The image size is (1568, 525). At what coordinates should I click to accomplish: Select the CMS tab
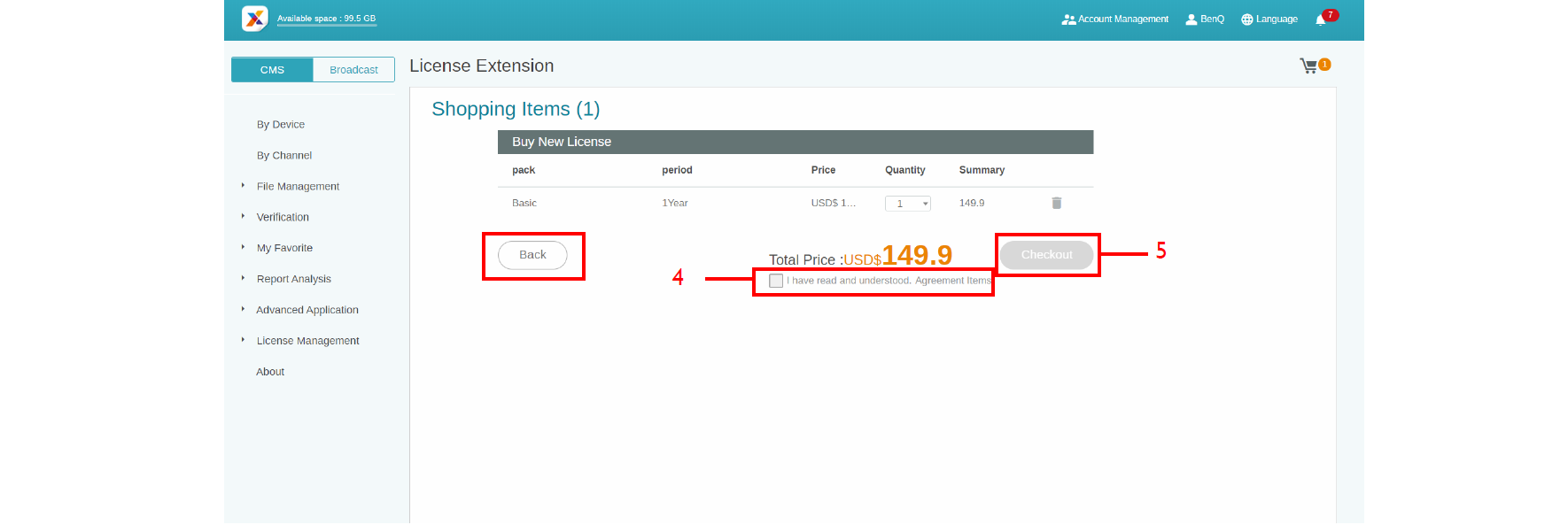tap(272, 70)
